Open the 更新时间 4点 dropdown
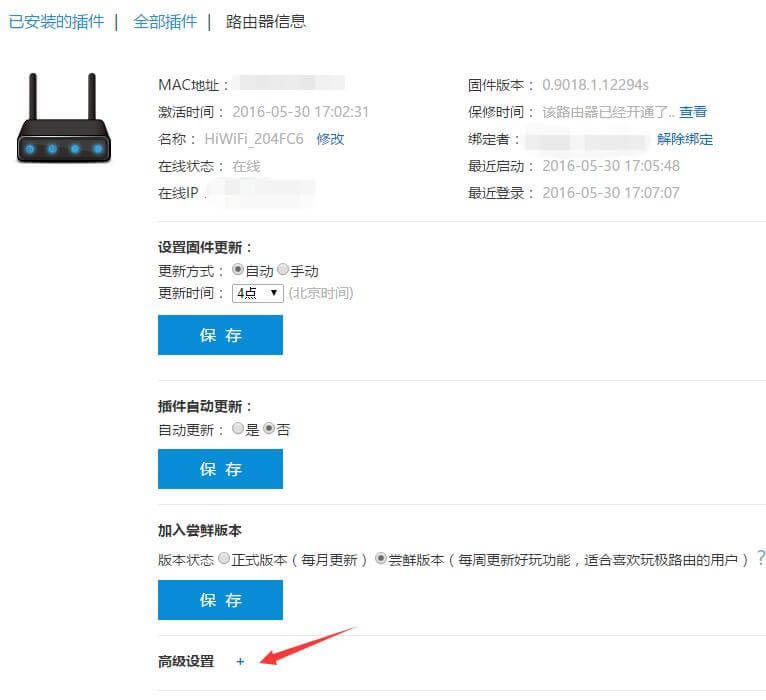 pos(257,293)
